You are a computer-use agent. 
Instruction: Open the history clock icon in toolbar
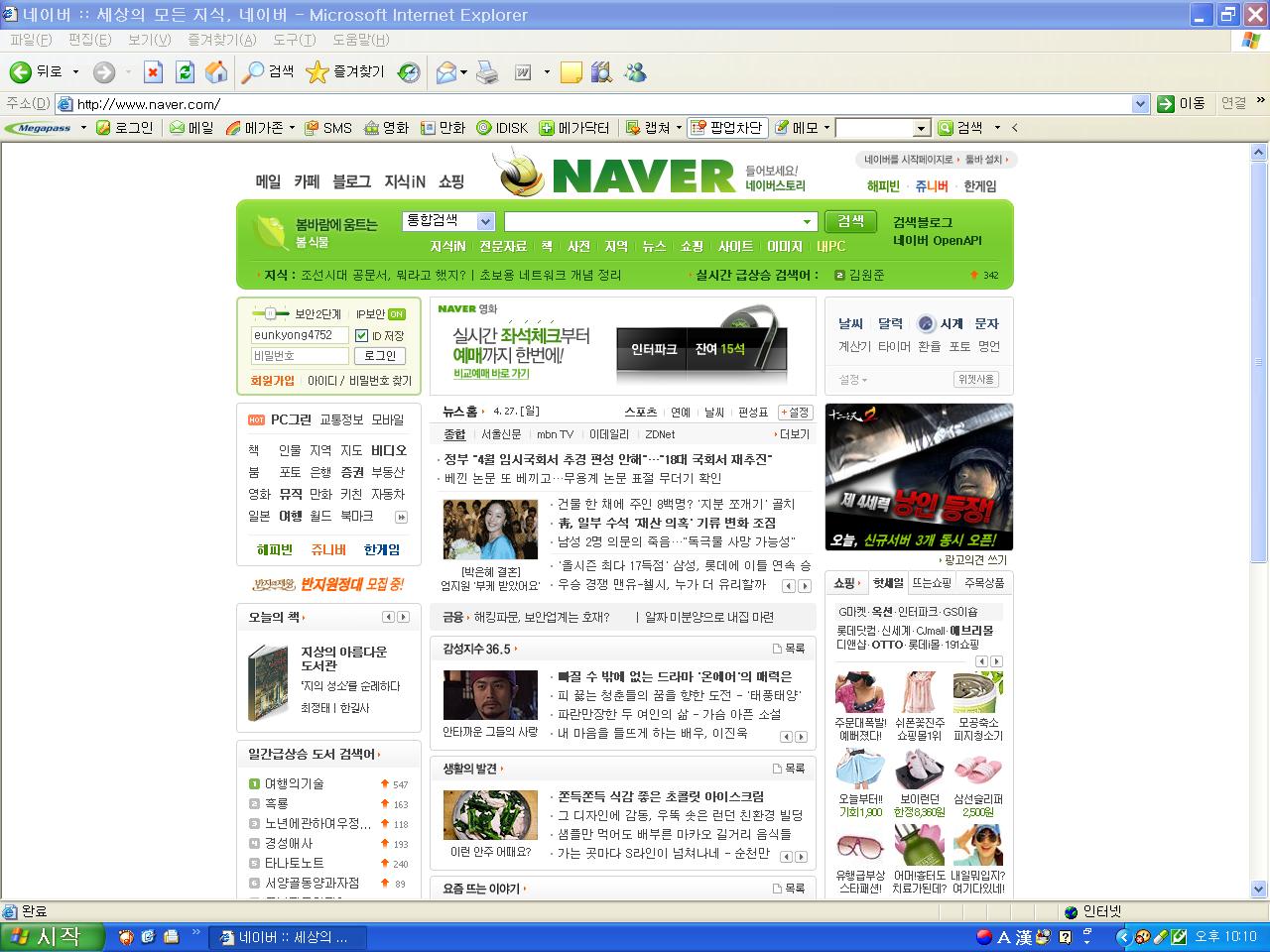(409, 71)
